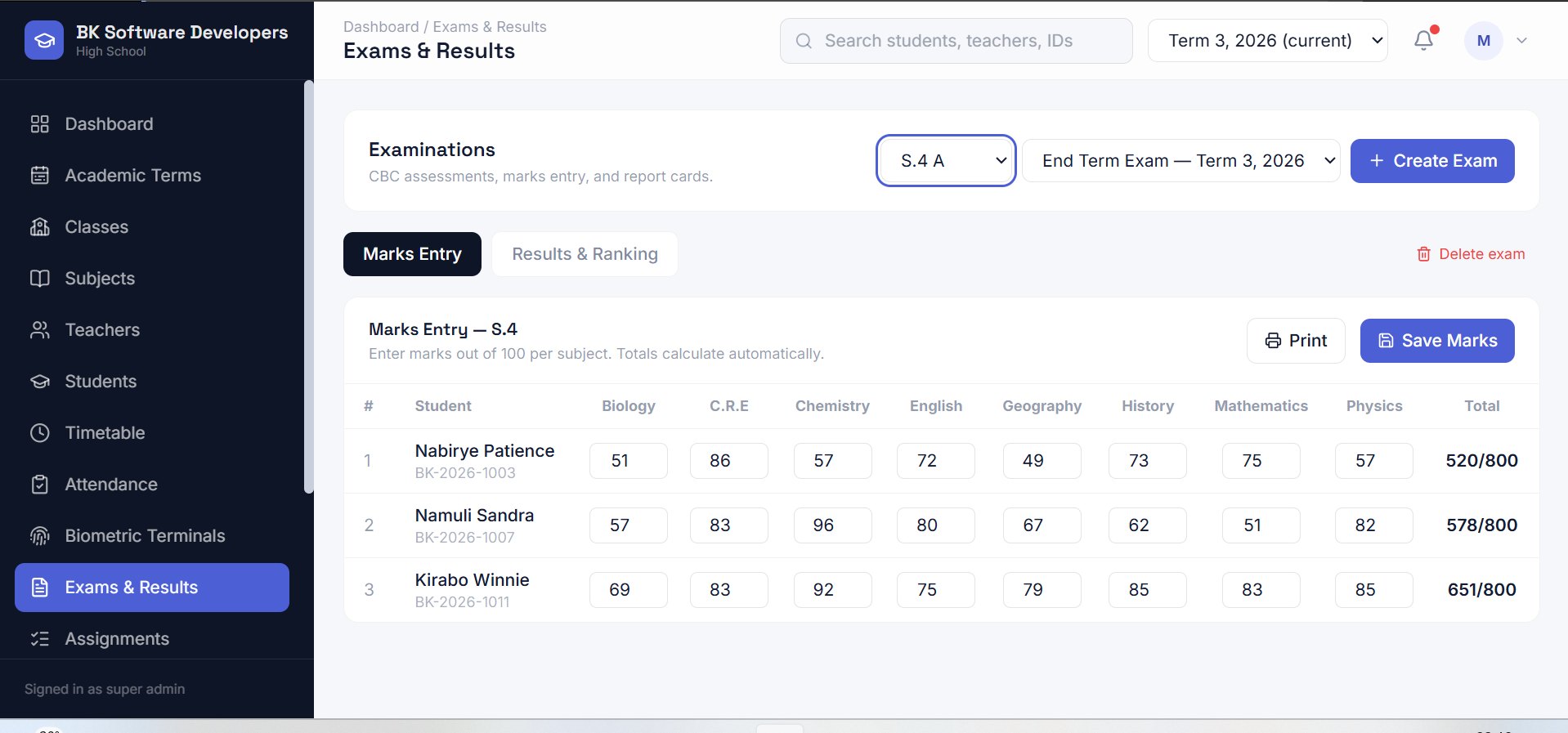
Task: Go to Assignments in the sidebar
Action: pyautogui.click(x=152, y=639)
